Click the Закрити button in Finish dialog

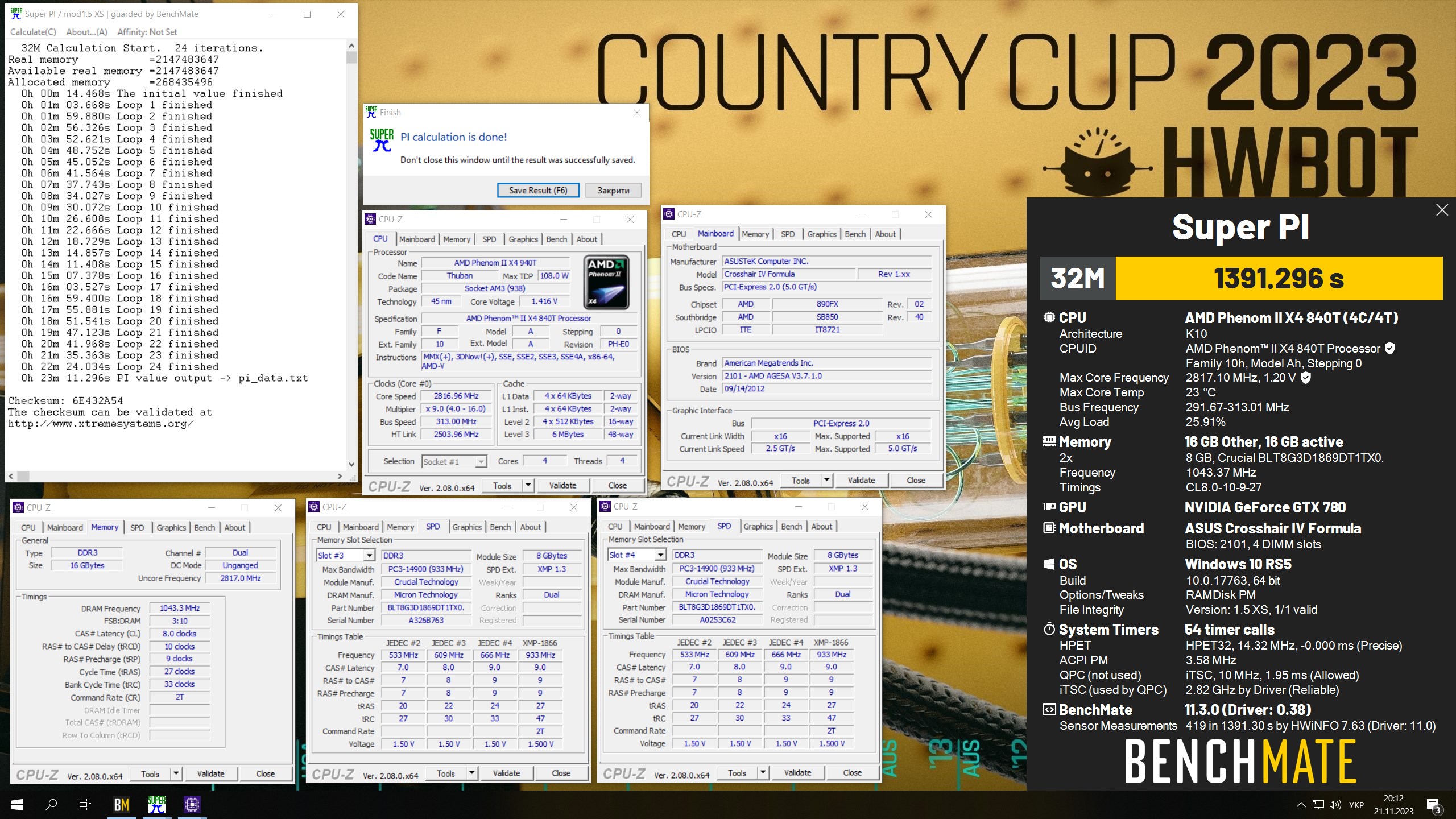pos(613,191)
